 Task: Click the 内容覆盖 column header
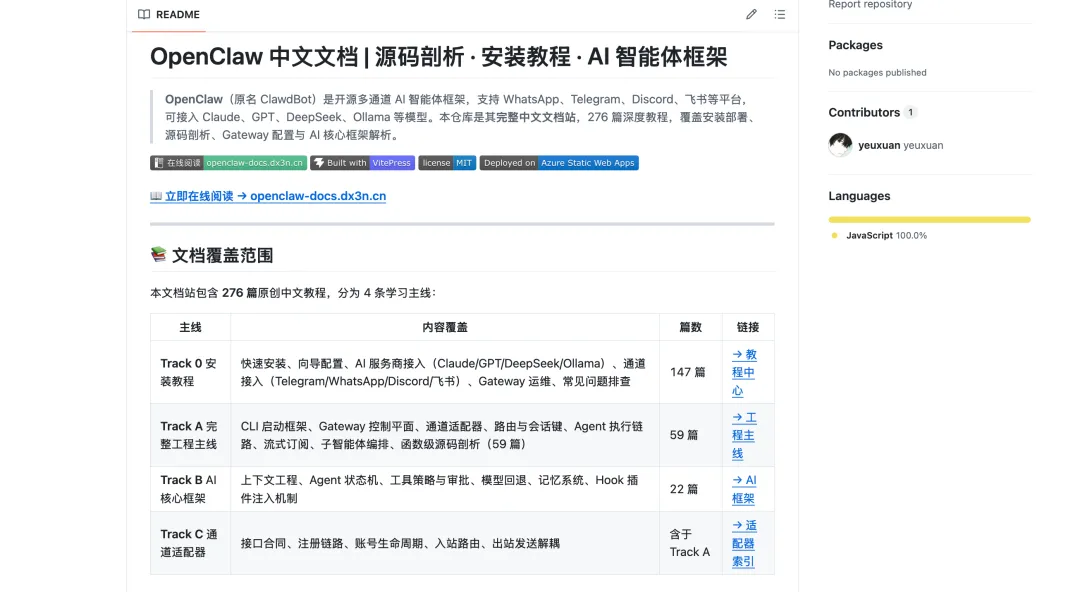click(x=445, y=327)
